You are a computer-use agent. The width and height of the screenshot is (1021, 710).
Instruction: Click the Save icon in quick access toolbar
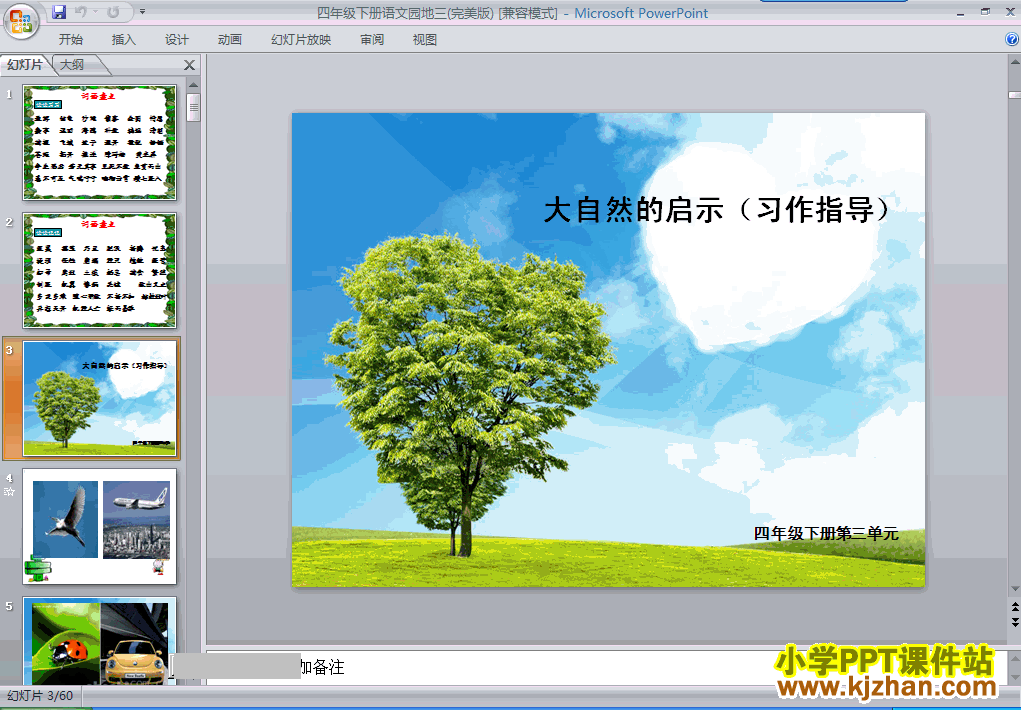click(x=59, y=12)
